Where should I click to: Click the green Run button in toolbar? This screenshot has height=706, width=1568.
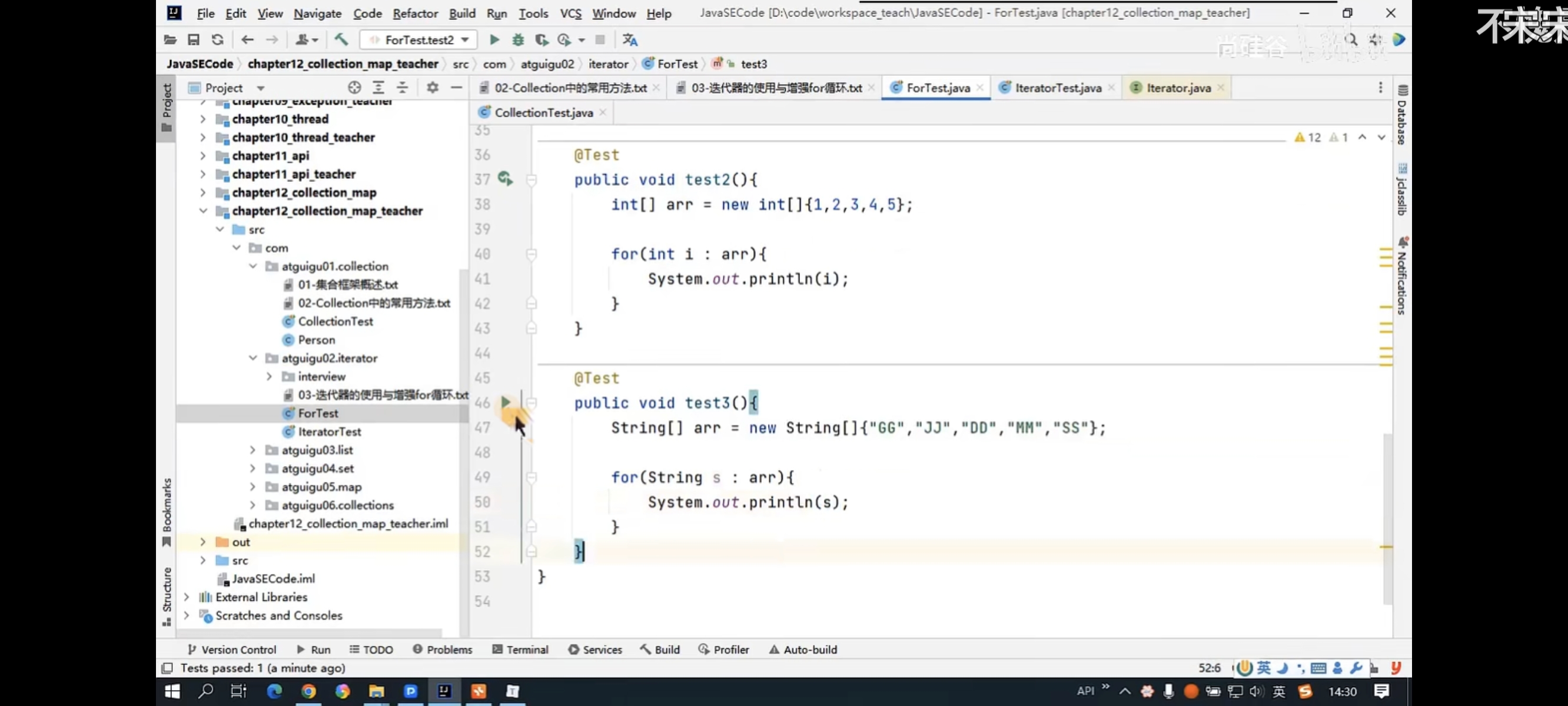(494, 40)
